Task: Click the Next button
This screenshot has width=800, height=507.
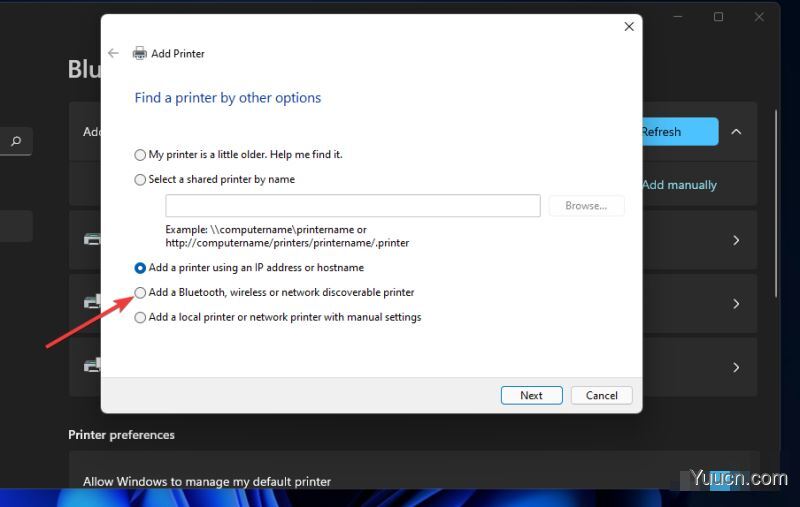Action: coord(532,395)
